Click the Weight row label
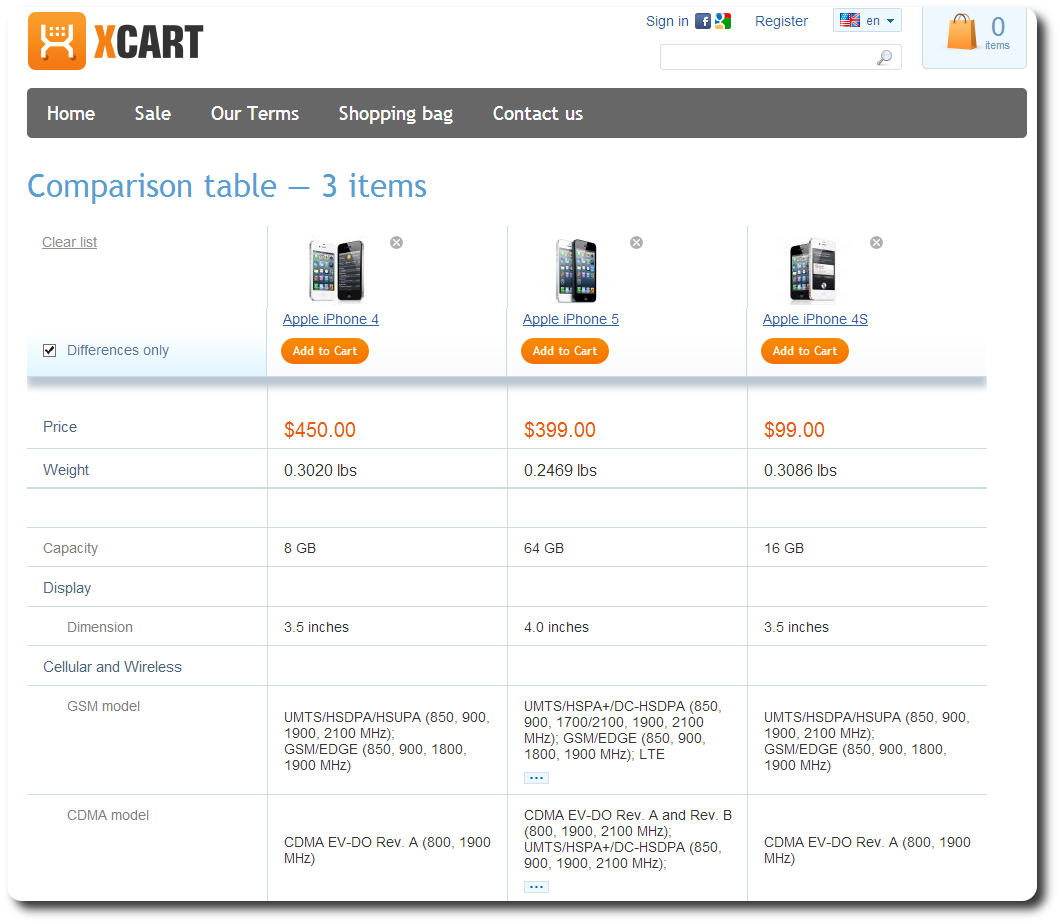The image size is (1060, 924). [66, 470]
